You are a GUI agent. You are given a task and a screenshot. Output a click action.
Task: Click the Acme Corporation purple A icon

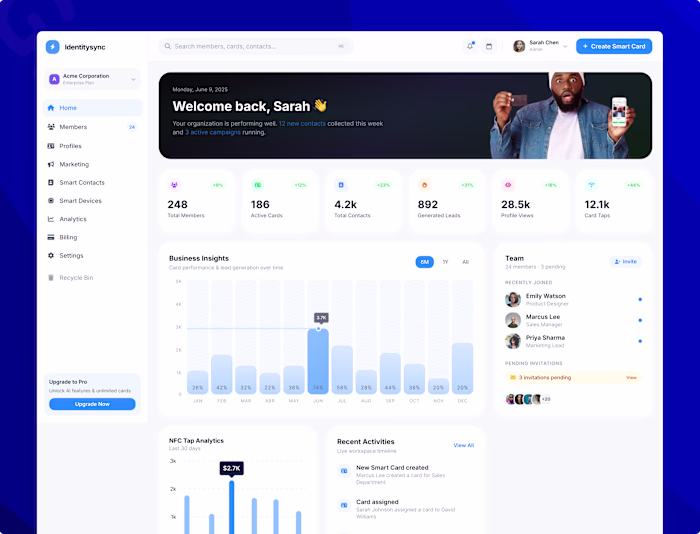(x=54, y=79)
